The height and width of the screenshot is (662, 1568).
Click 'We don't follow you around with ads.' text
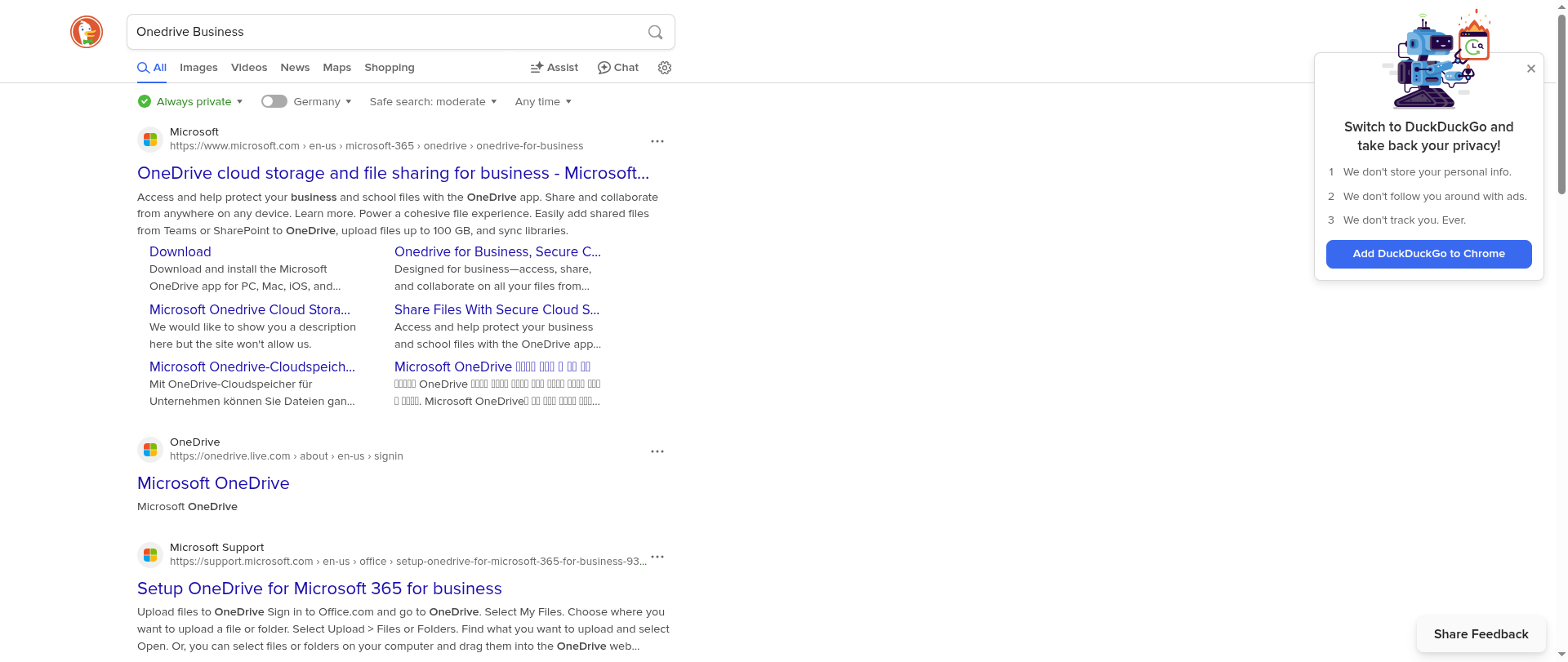[1435, 197]
